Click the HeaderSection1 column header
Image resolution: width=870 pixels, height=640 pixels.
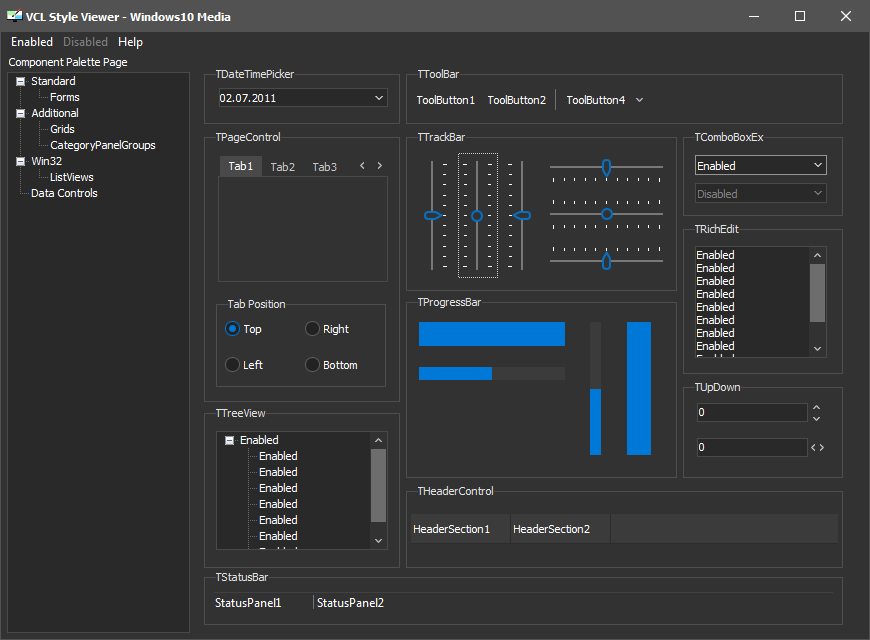461,528
